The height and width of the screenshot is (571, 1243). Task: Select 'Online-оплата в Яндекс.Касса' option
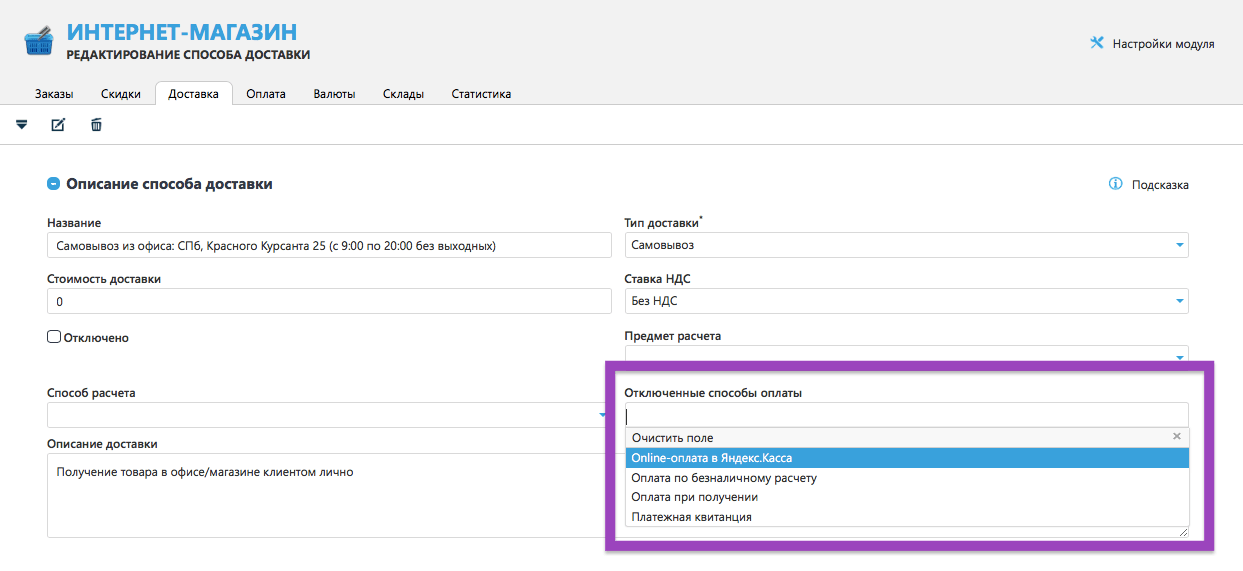907,458
